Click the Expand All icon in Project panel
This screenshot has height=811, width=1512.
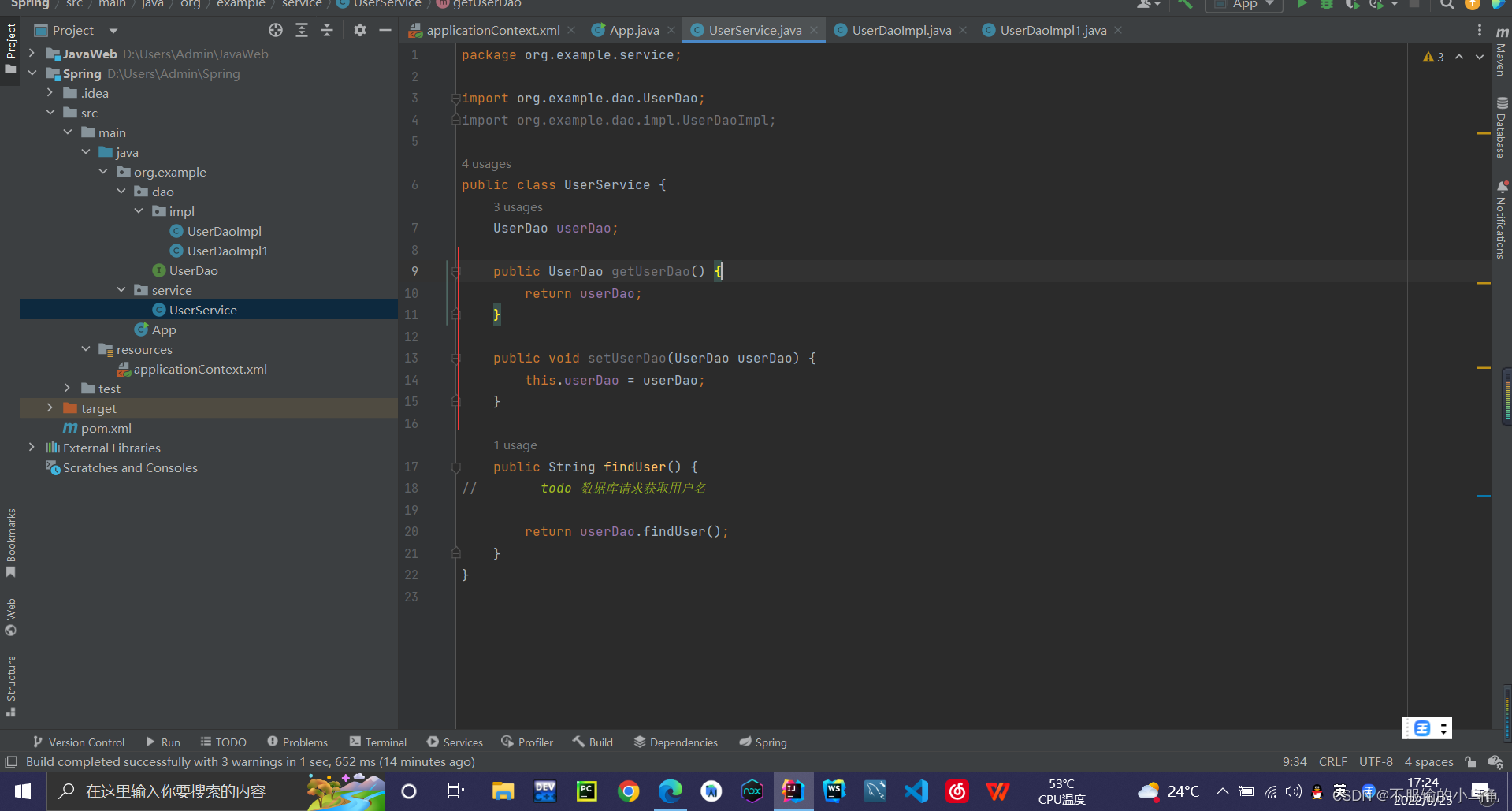[302, 30]
